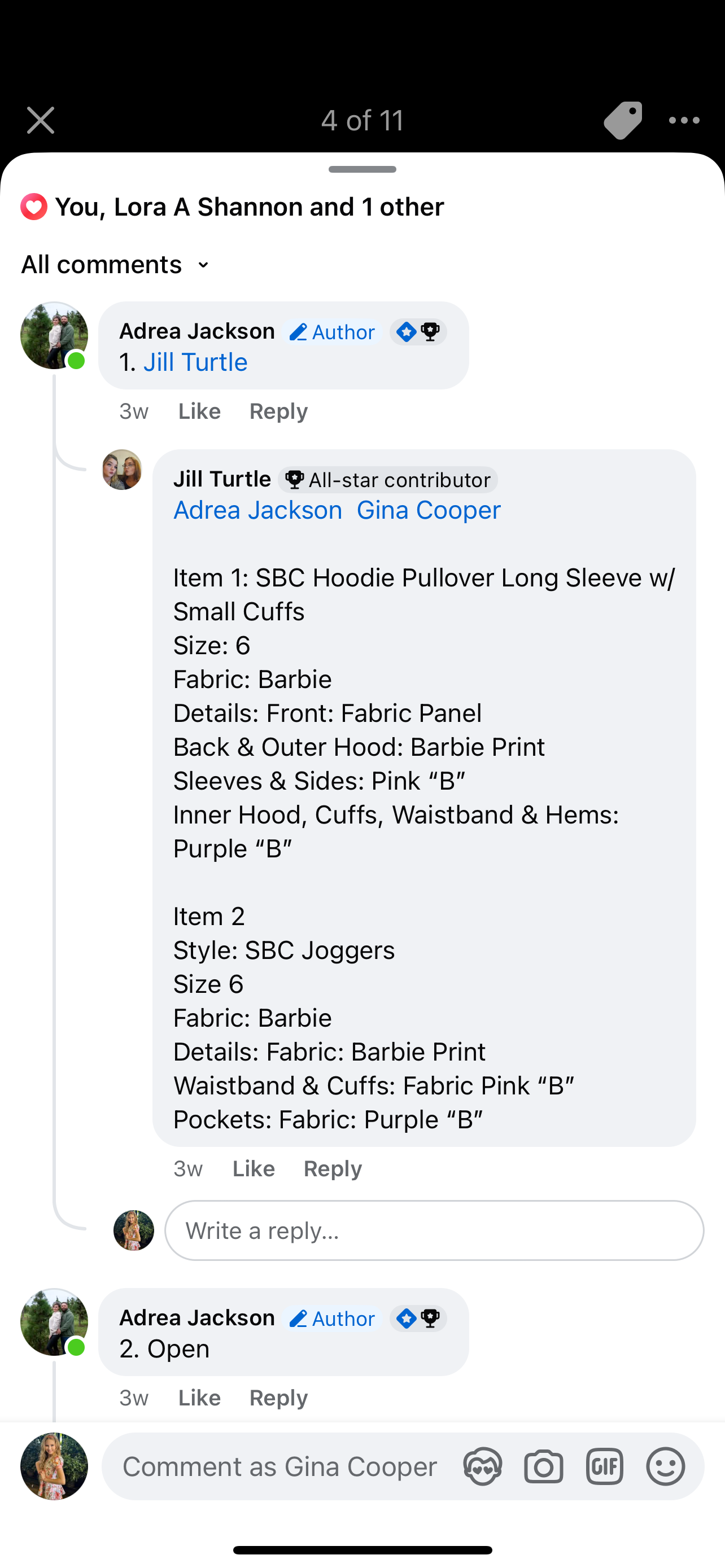
Task: Open the emoji smiley picker
Action: point(665,1466)
